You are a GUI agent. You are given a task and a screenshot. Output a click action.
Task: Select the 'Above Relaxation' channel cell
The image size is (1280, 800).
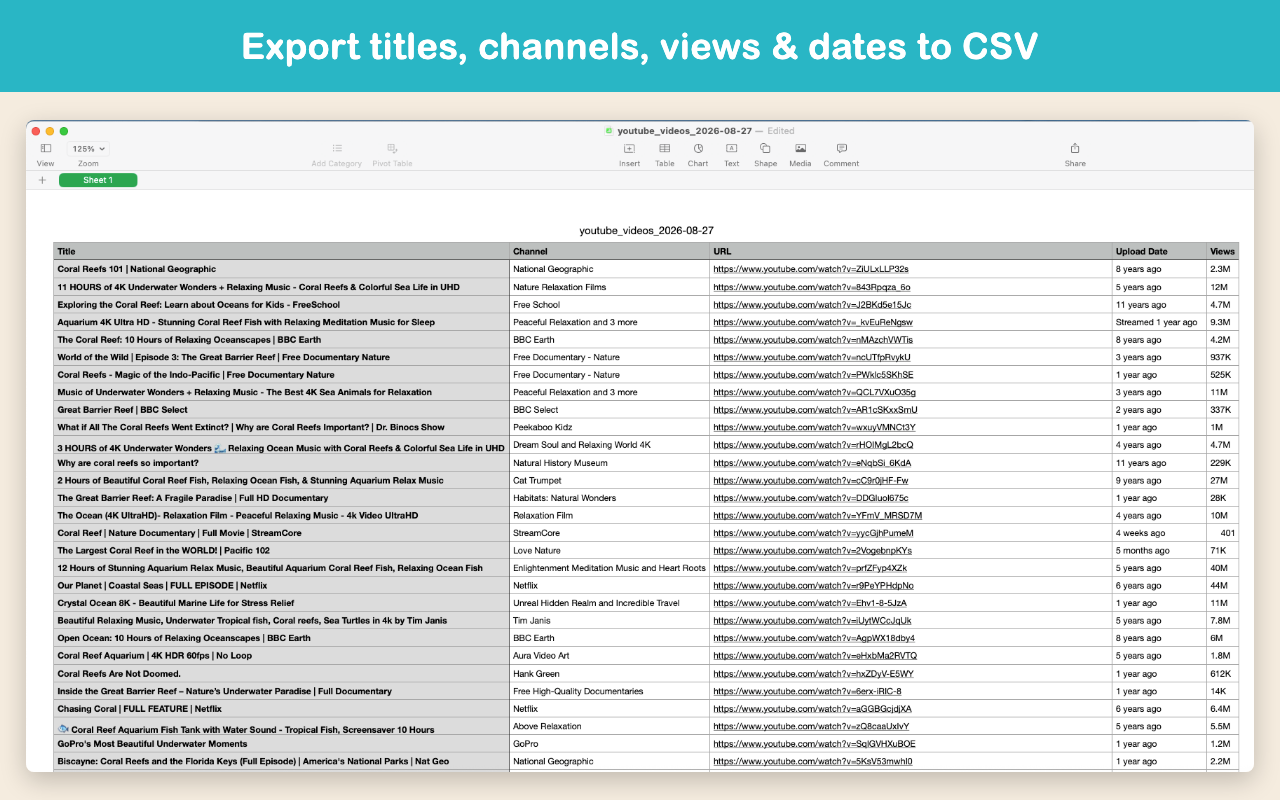(609, 727)
